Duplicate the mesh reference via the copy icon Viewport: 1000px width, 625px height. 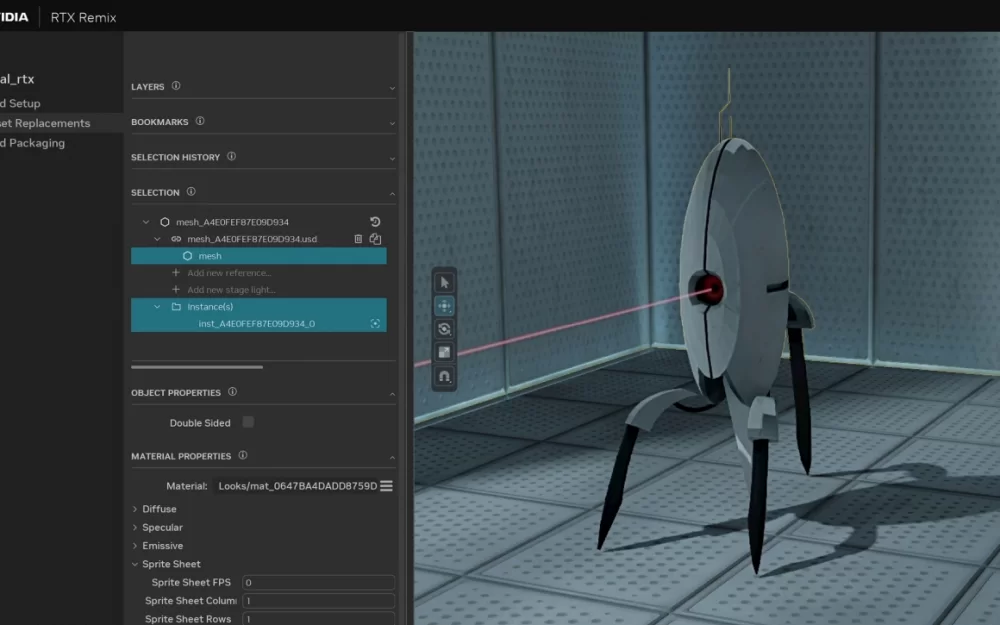(375, 239)
